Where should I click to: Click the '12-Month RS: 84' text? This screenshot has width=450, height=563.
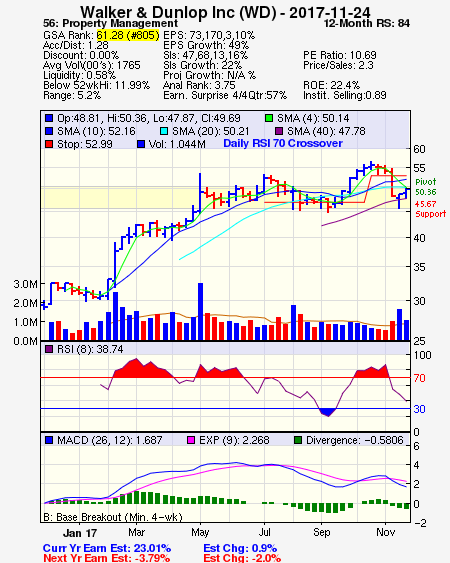coord(367,23)
